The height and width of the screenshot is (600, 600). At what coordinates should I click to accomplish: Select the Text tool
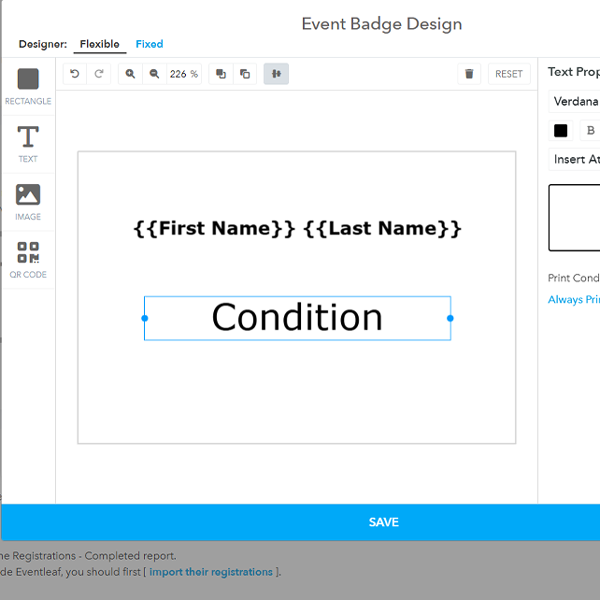tap(28, 143)
